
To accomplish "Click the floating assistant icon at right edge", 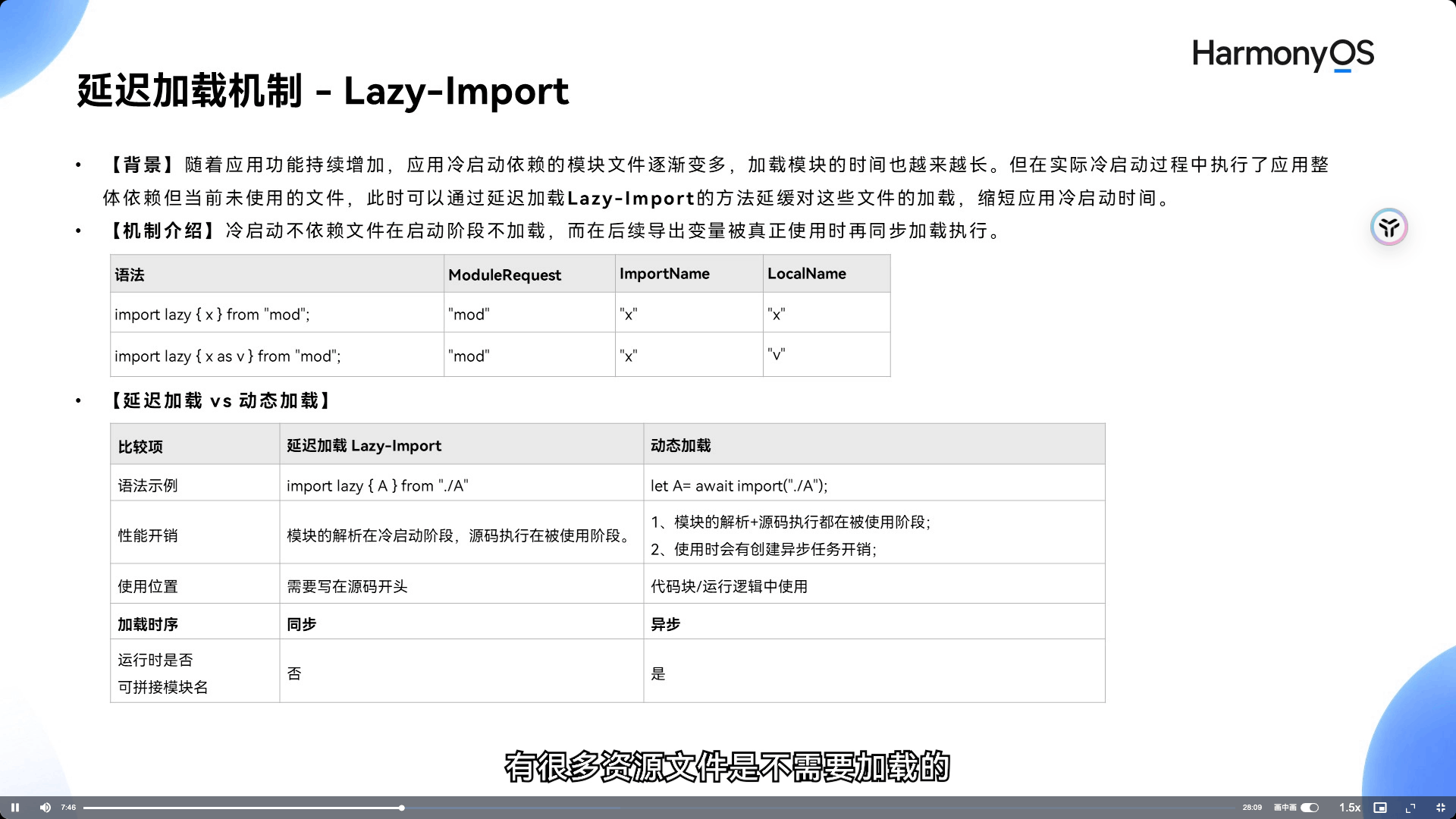I will pos(1389,227).
